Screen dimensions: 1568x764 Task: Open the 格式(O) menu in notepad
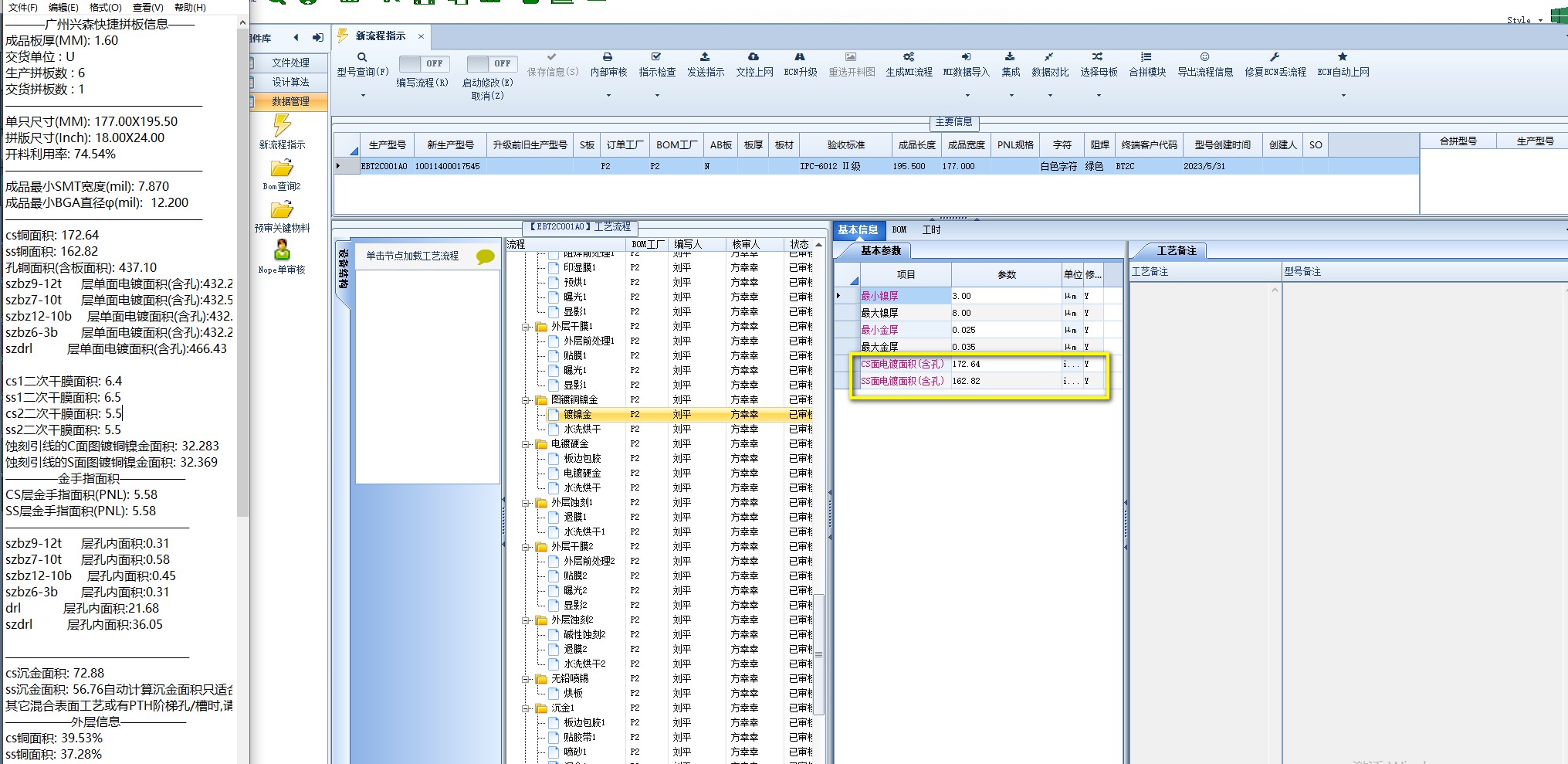click(x=106, y=7)
